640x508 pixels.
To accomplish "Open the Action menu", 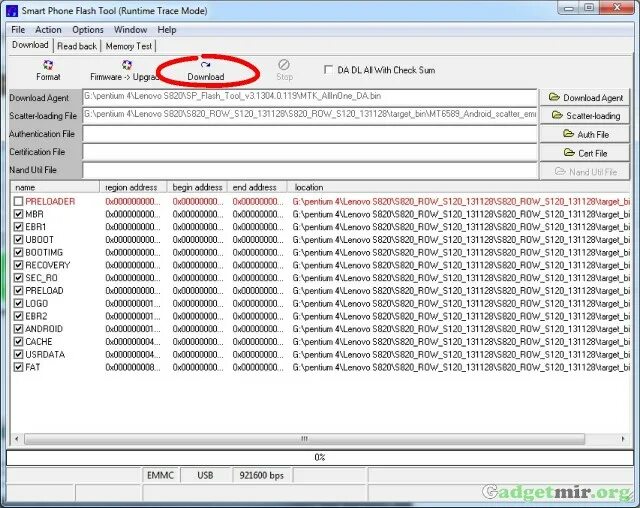I will (48, 30).
